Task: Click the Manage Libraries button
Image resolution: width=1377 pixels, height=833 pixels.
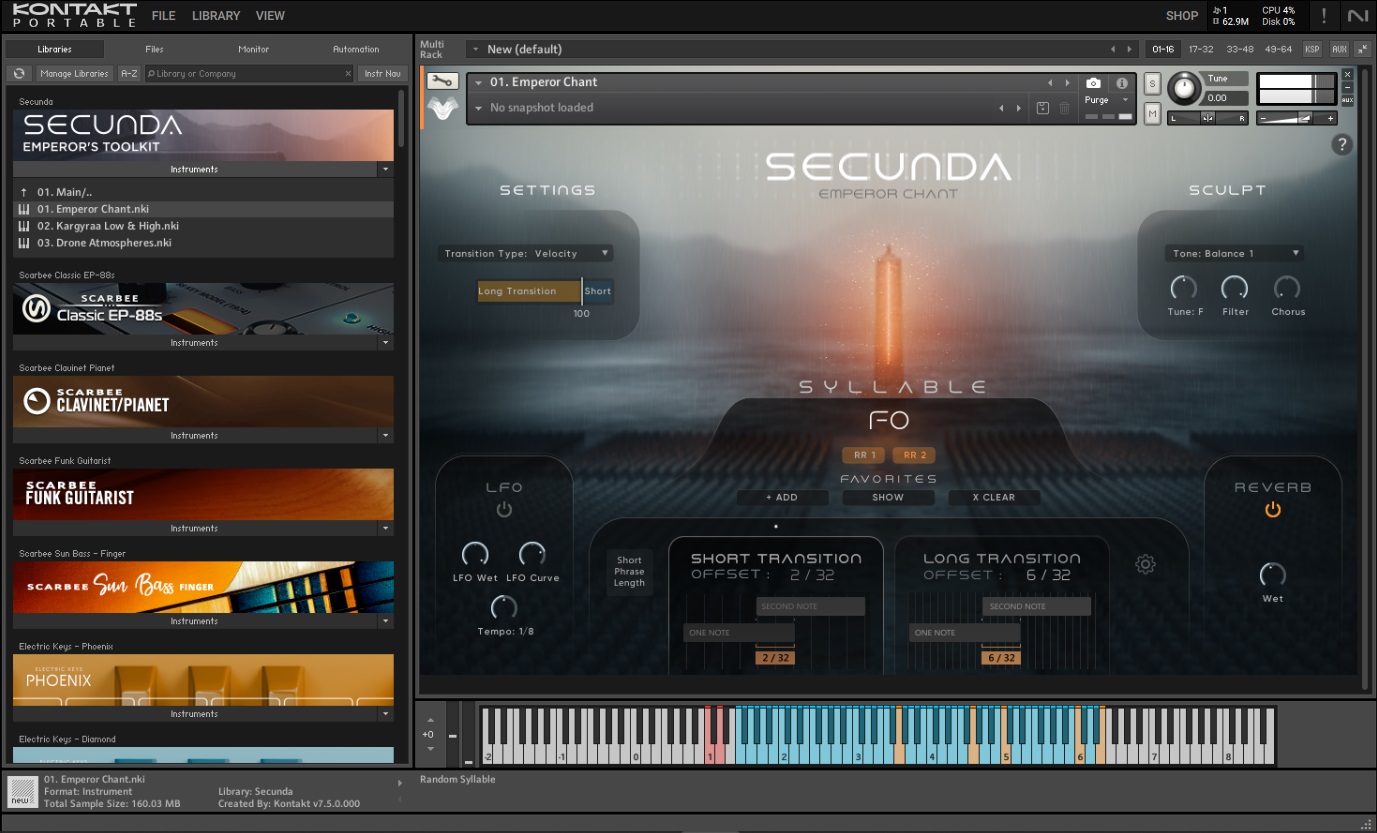Action: [75, 73]
